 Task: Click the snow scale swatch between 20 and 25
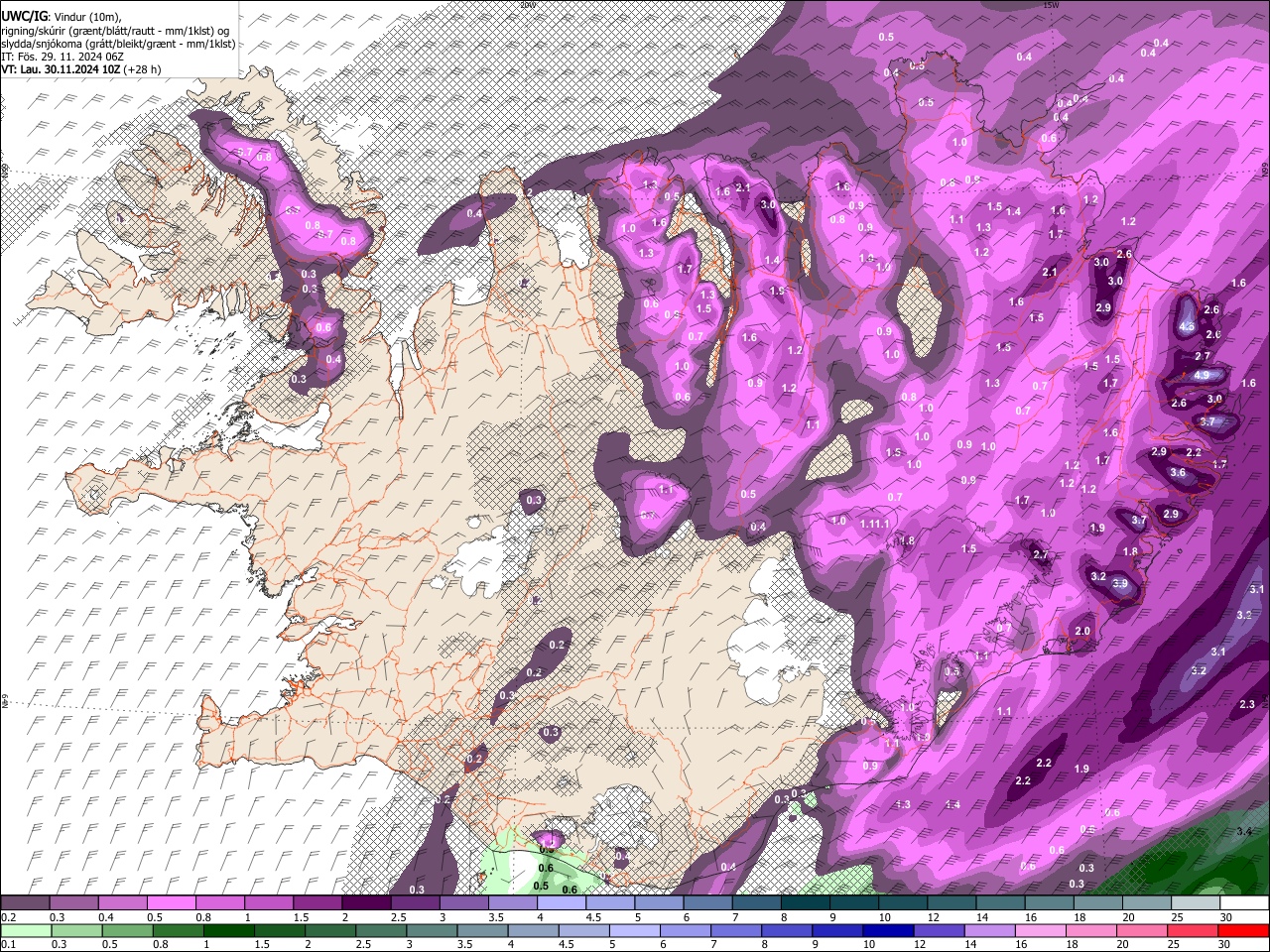click(x=1147, y=903)
